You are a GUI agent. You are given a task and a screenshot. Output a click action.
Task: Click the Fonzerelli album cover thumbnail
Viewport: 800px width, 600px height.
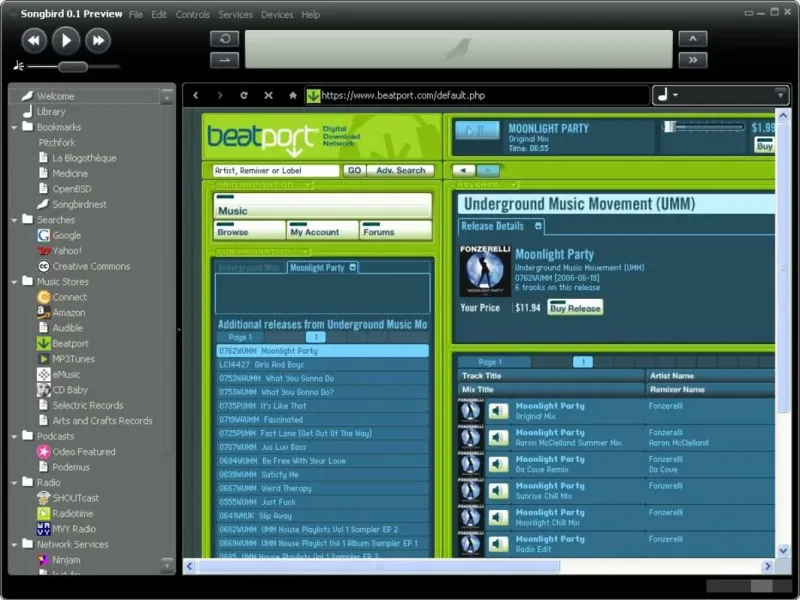(x=485, y=271)
